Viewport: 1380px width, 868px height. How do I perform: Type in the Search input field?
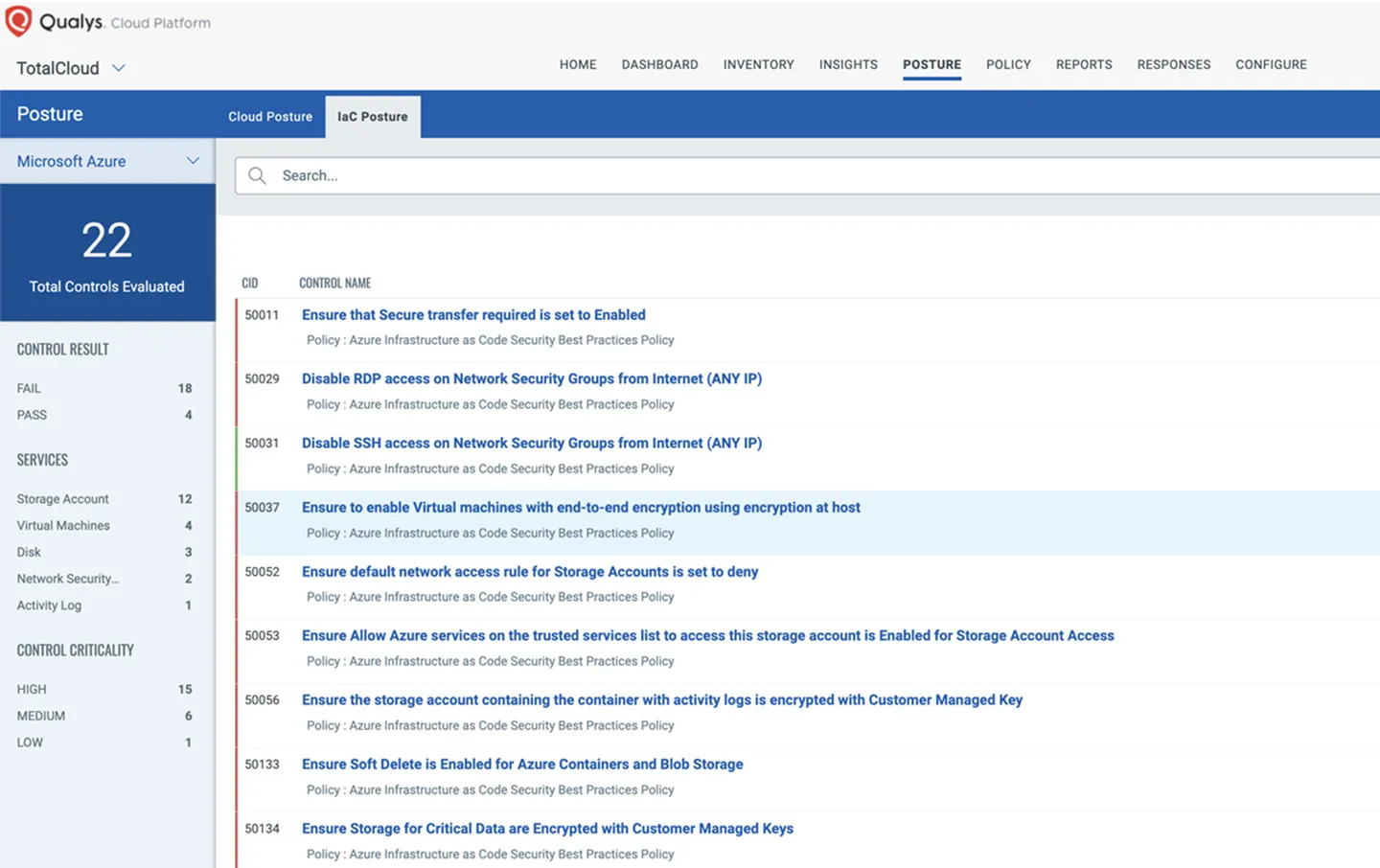767,175
